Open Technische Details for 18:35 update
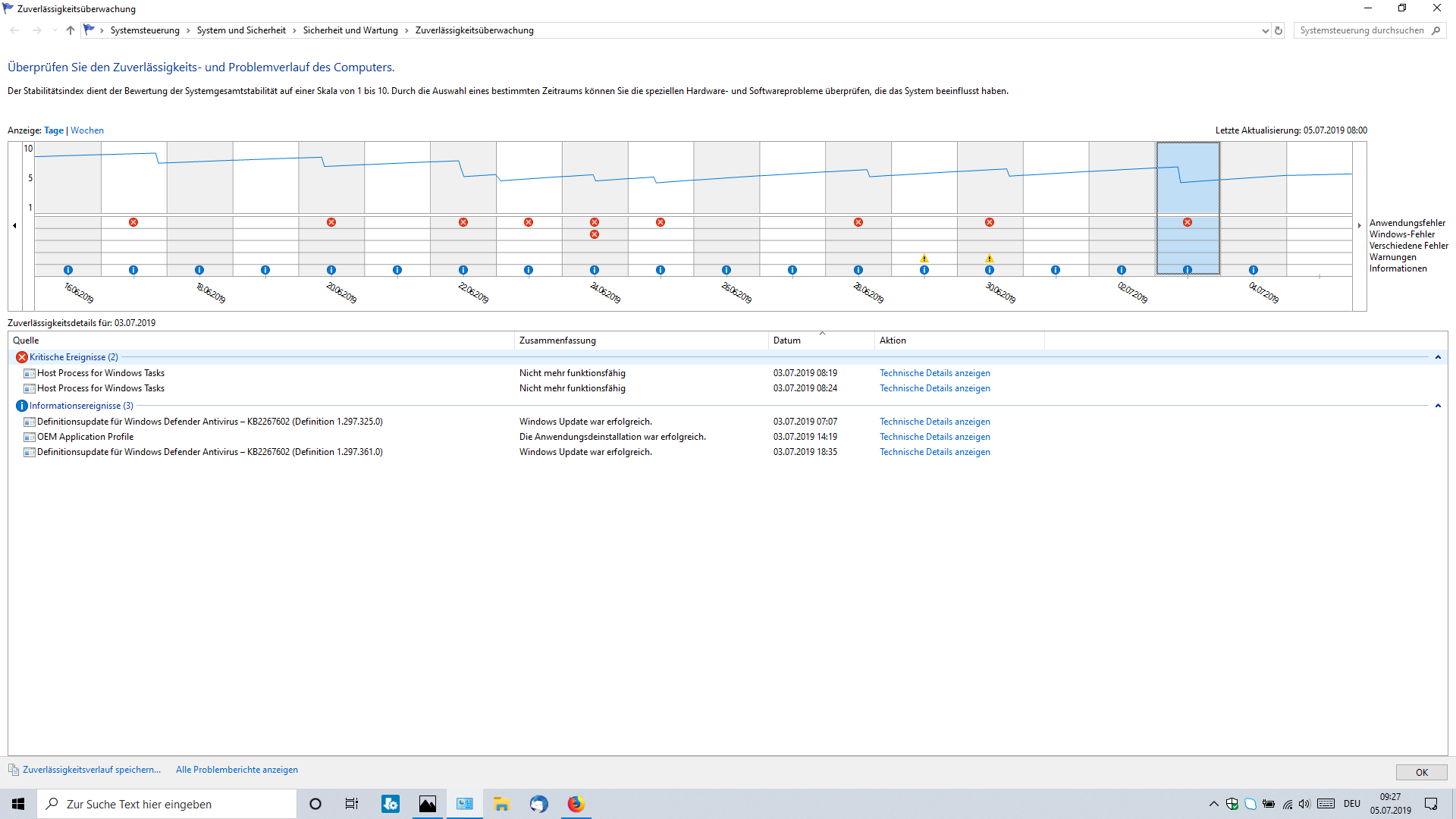The height and width of the screenshot is (819, 1456). 935,452
